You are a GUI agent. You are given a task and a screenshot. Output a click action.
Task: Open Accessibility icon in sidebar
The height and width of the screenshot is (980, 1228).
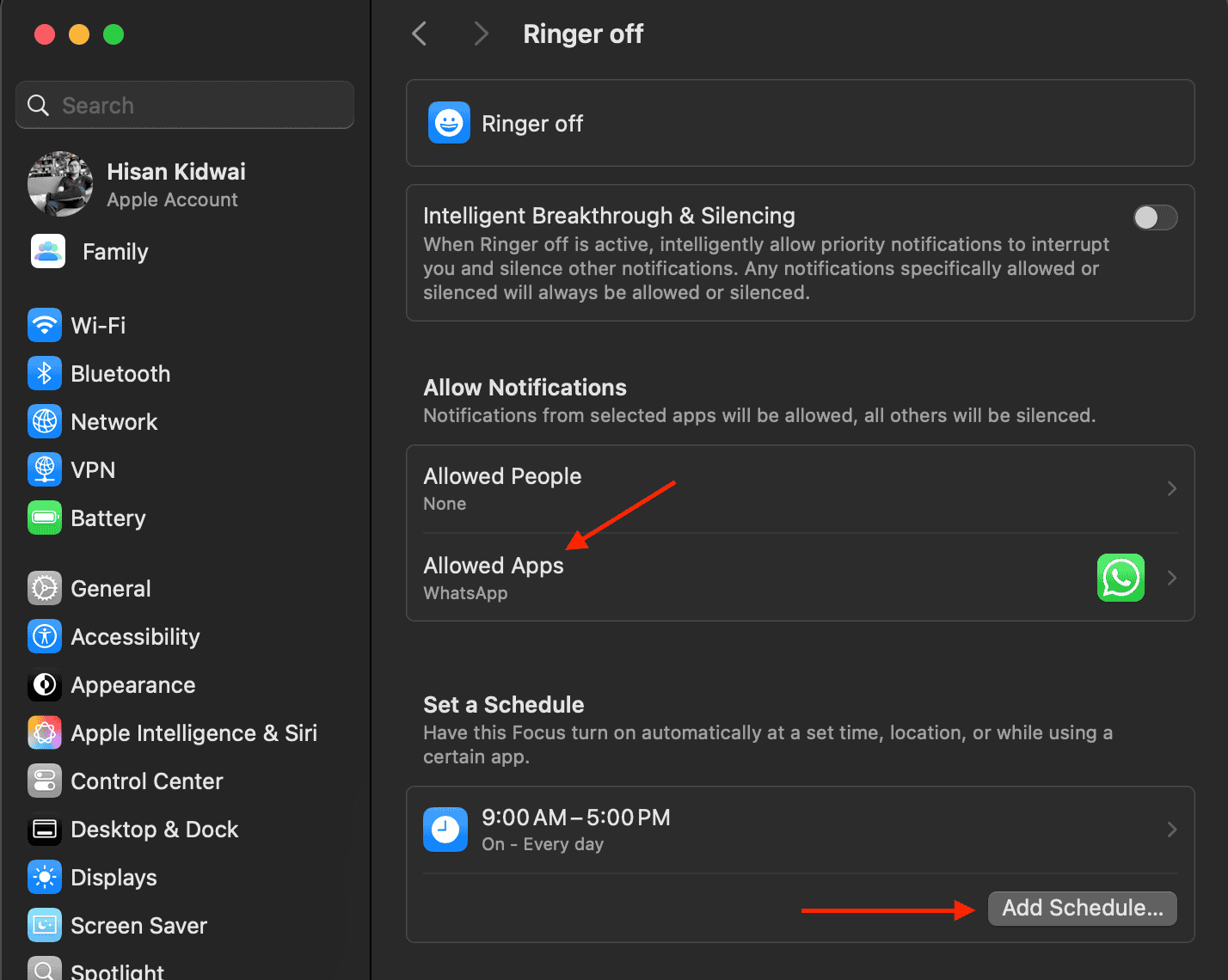45,637
